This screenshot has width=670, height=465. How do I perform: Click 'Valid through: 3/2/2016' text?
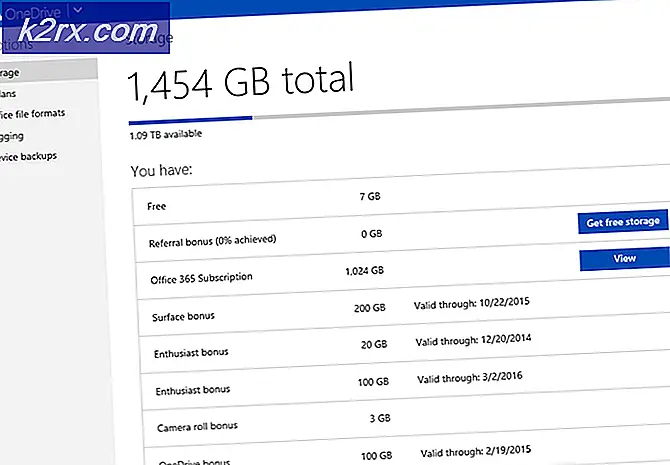pos(470,377)
